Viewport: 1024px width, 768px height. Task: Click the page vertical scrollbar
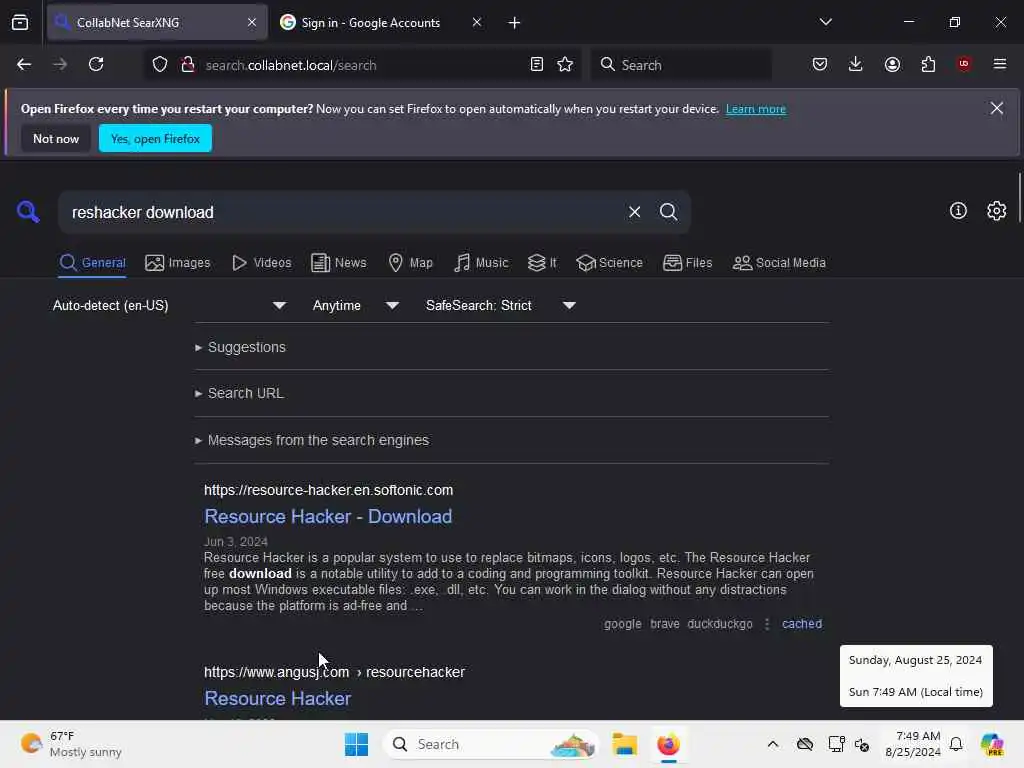(1019, 199)
